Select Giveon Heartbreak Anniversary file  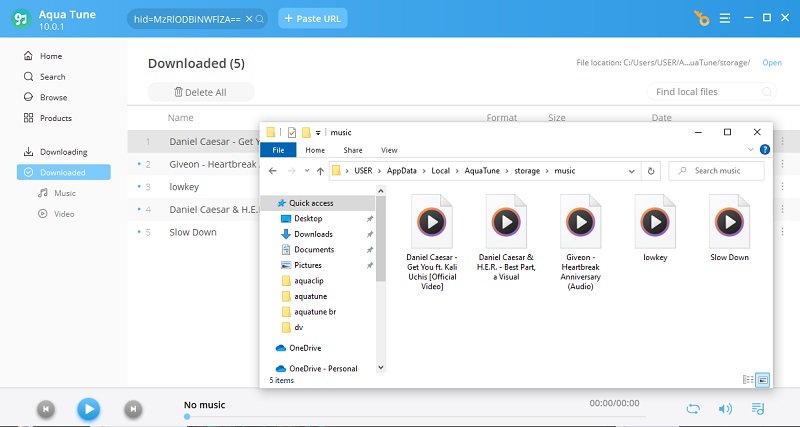coord(581,242)
